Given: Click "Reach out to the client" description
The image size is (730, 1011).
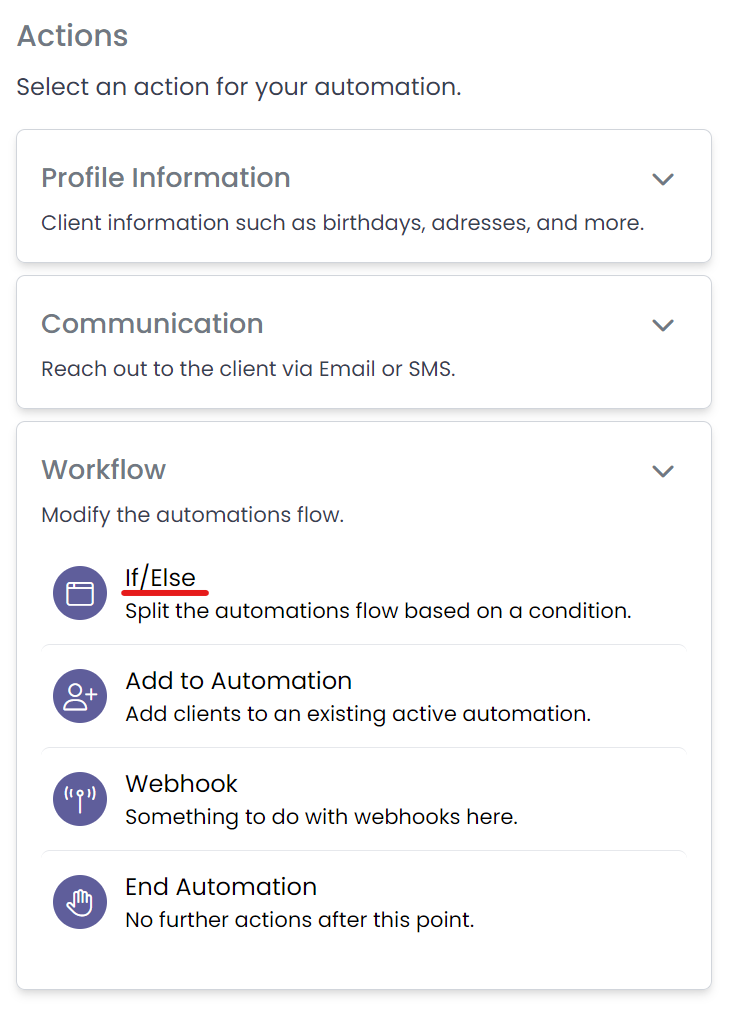Looking at the screenshot, I should click(248, 369).
